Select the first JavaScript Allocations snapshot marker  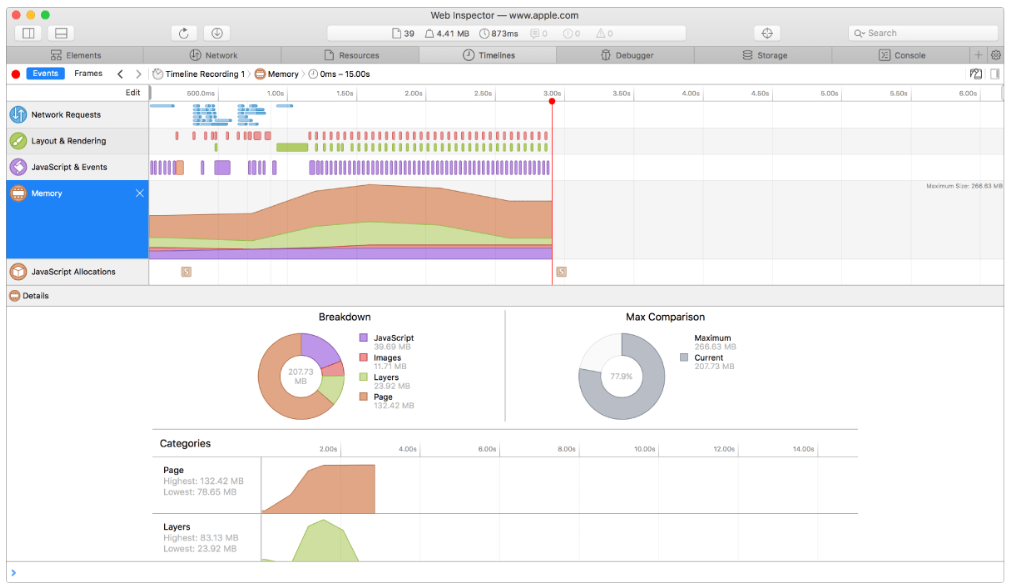186,272
